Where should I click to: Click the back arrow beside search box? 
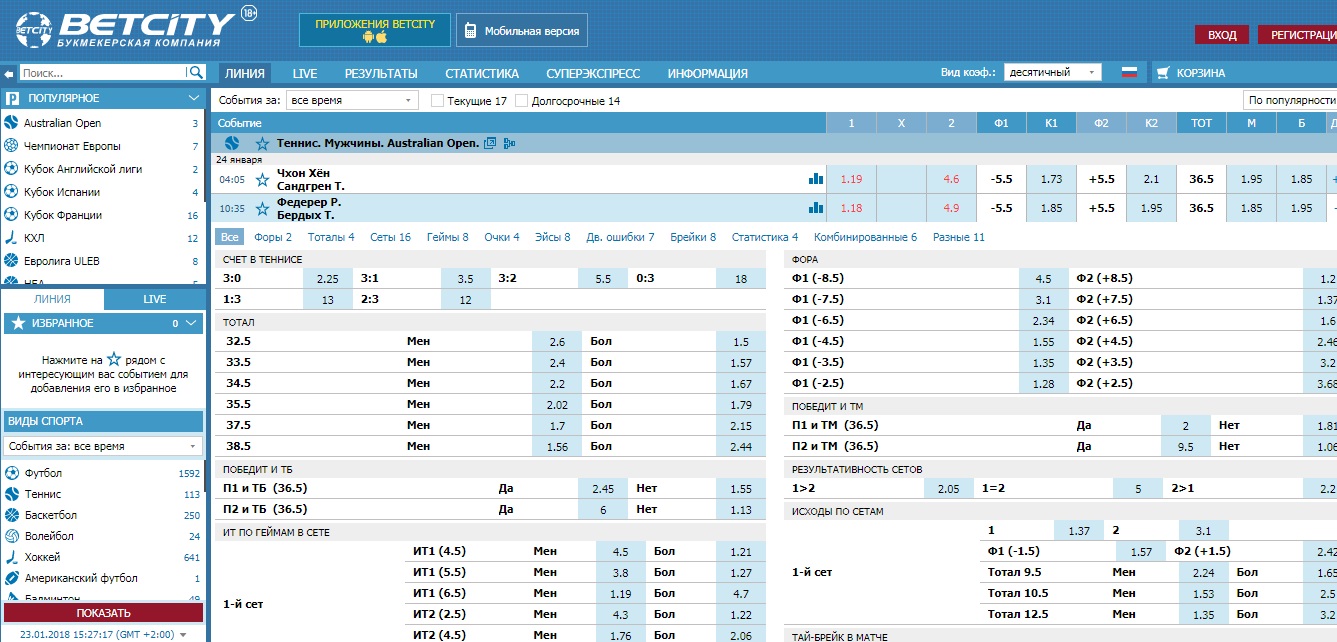click(8, 73)
